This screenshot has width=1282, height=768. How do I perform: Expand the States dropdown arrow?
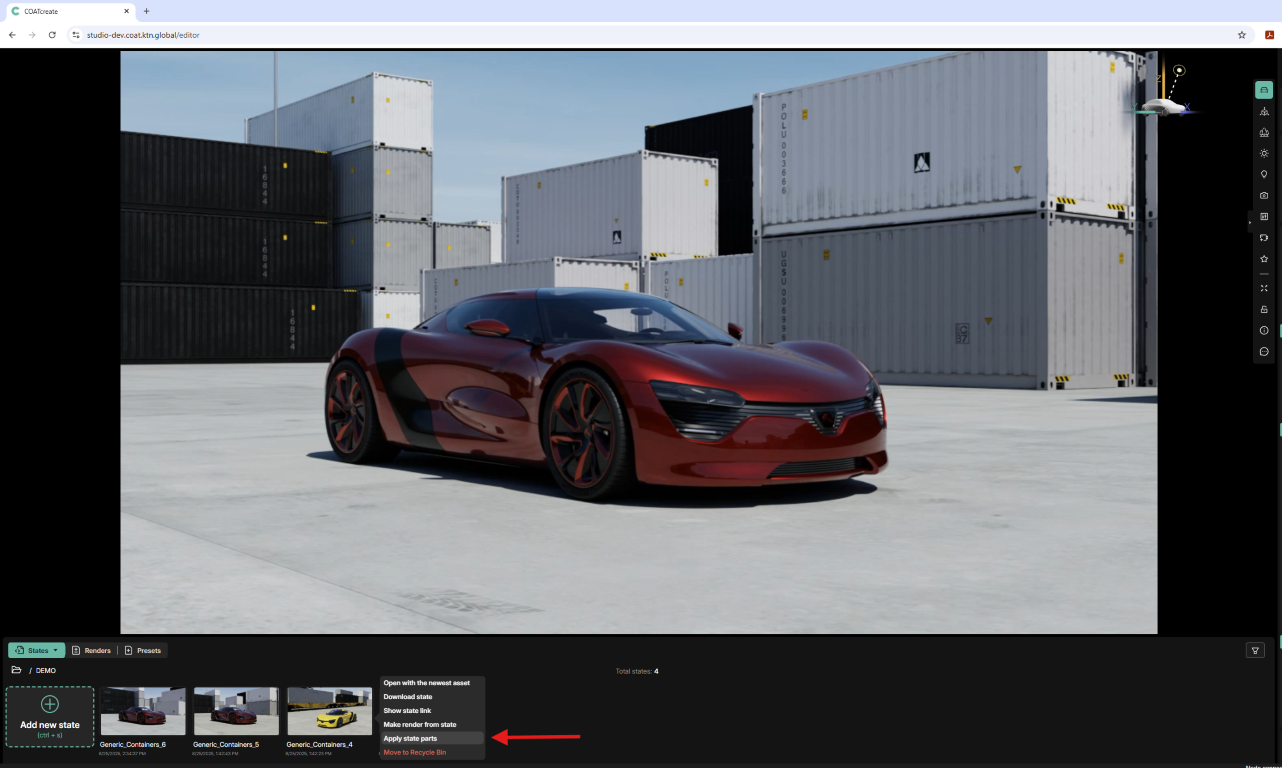click(x=56, y=650)
